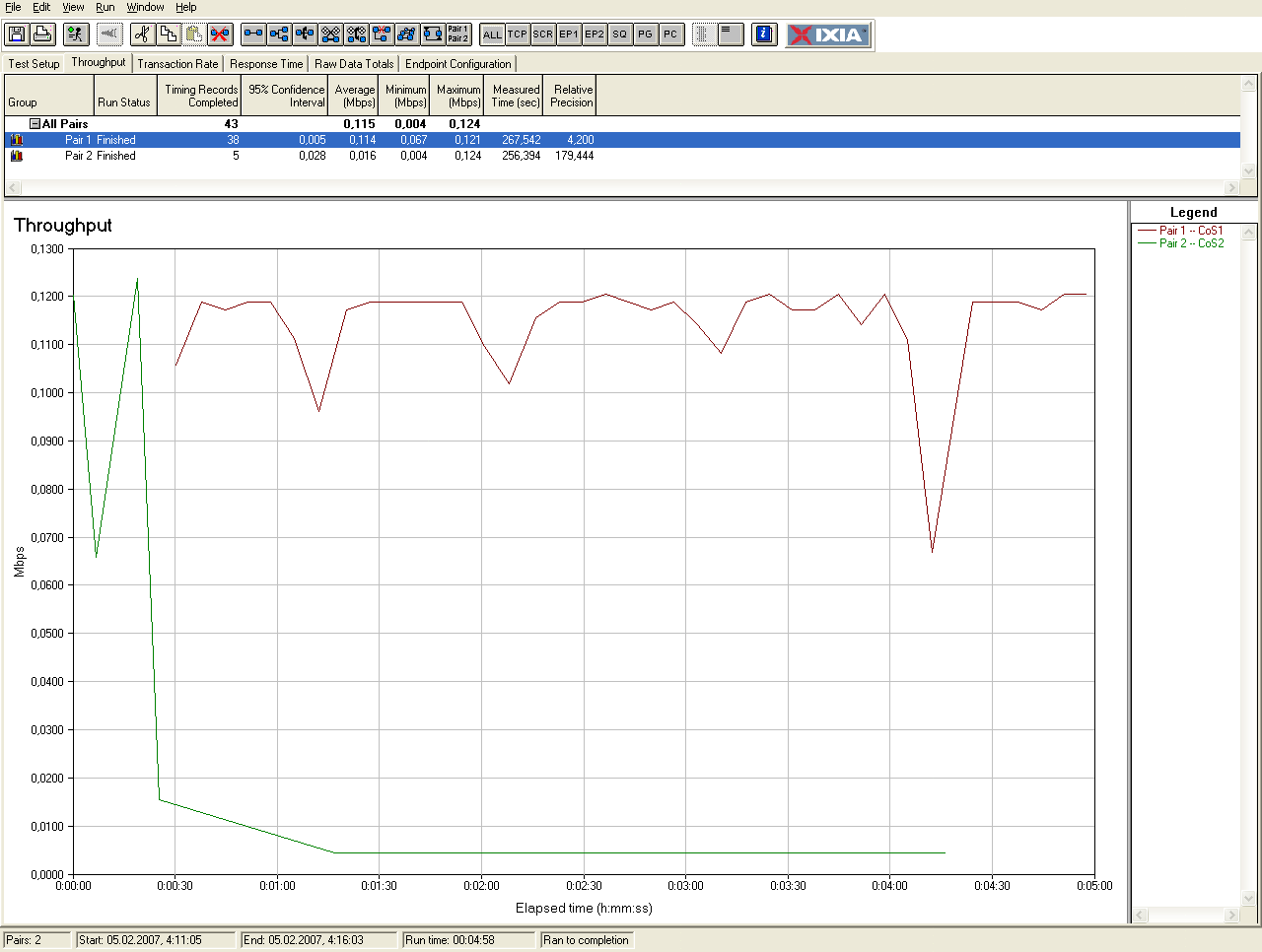Click the Pair 1 -- CoS1 legend label
The image size is (1262, 952).
(1191, 231)
